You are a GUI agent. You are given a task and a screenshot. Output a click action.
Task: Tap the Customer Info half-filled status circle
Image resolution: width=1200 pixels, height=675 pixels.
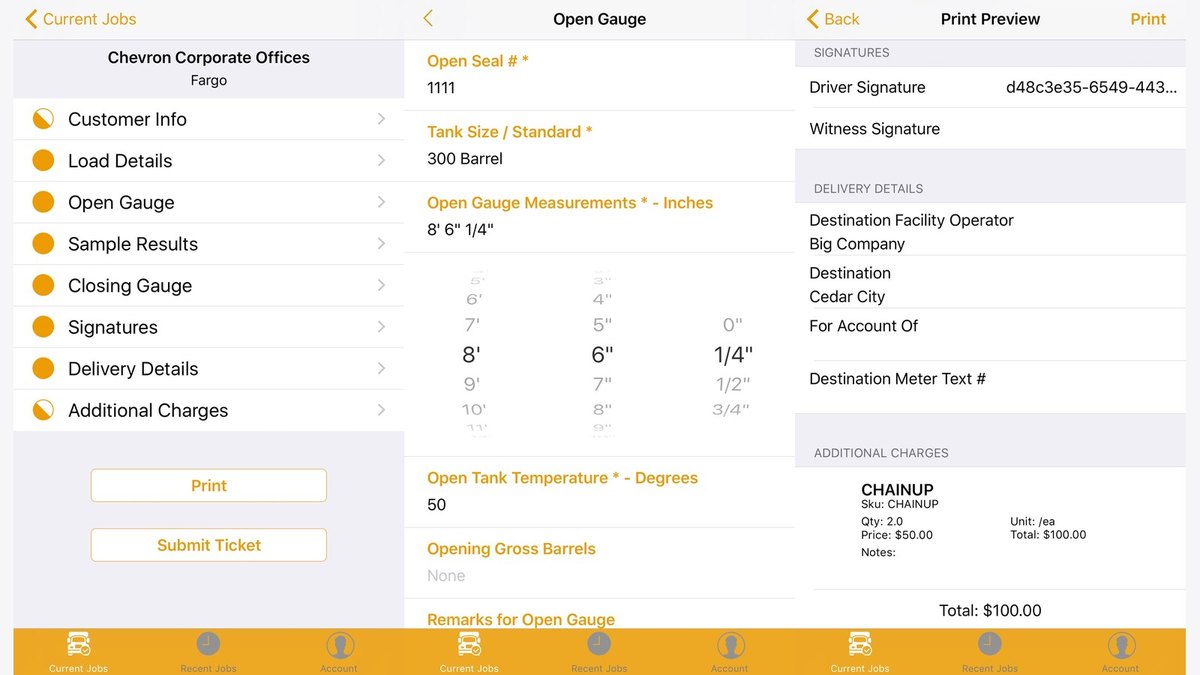43,119
